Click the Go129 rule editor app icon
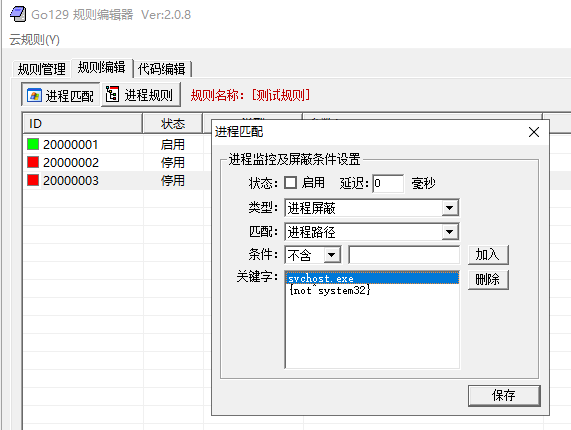This screenshot has height=430, width=571. coord(18,15)
